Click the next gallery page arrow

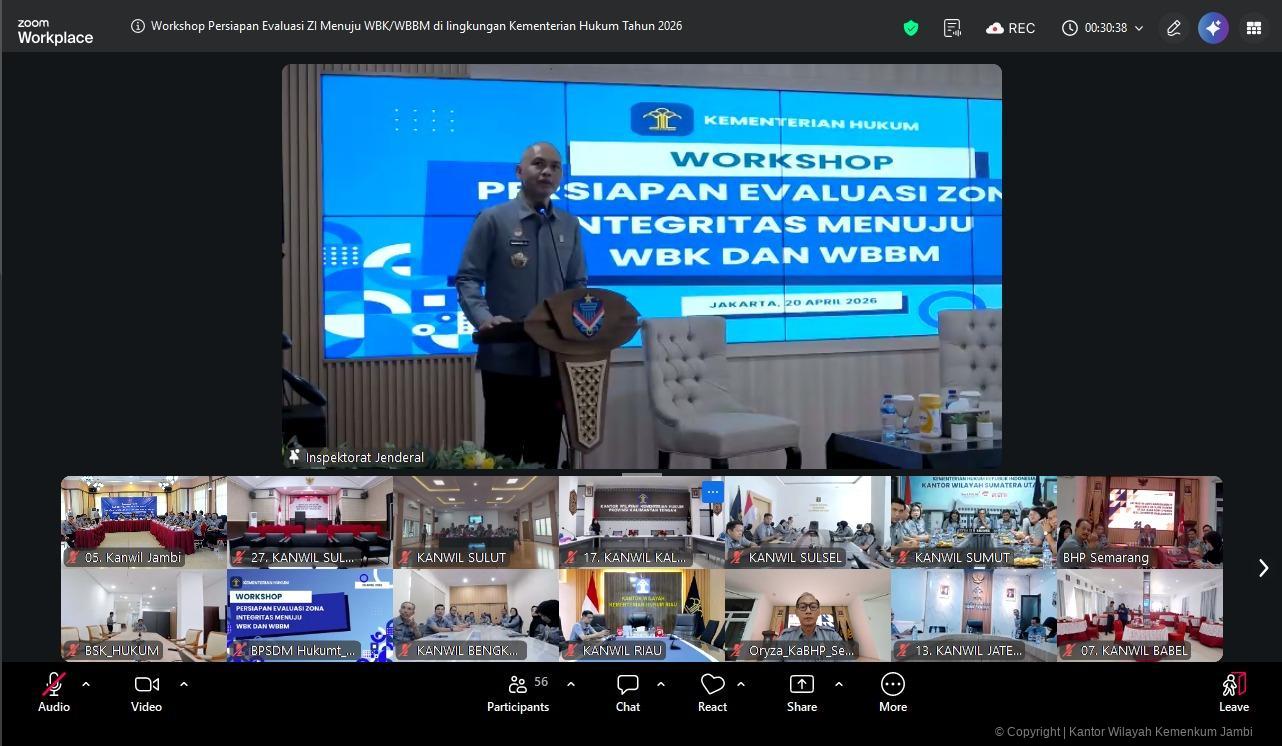(1263, 567)
